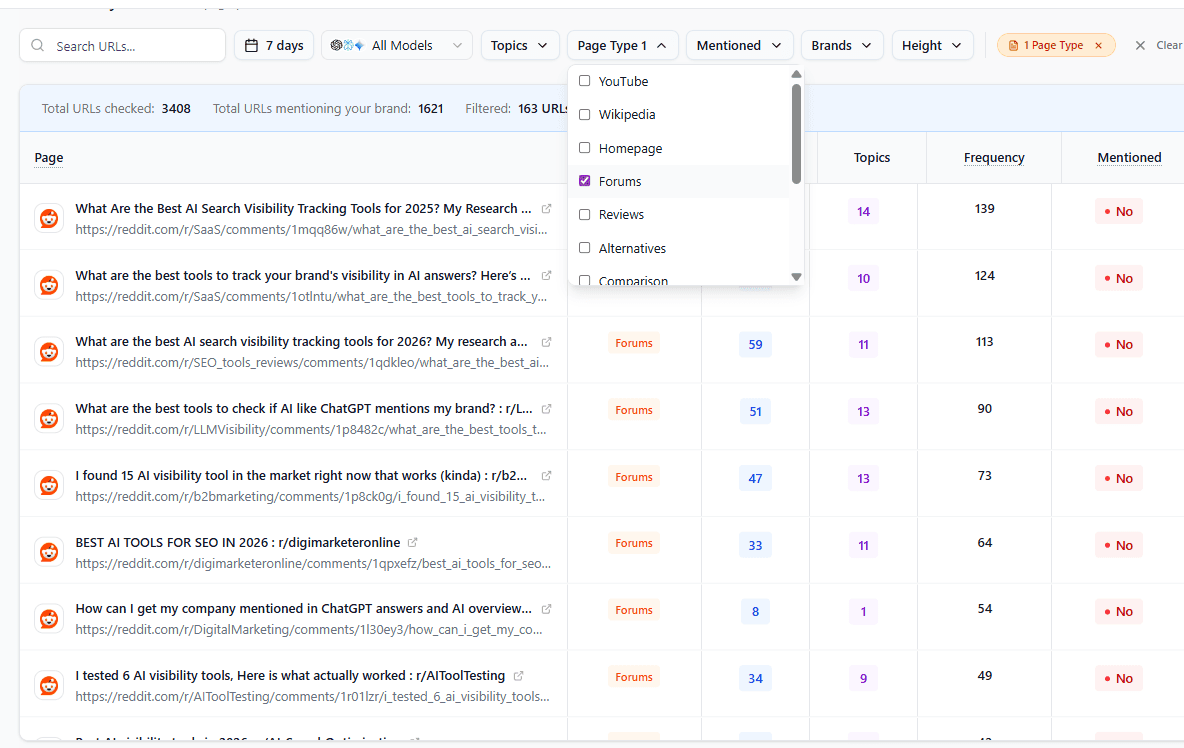
Task: Click the Search URLs input field
Action: 122,45
